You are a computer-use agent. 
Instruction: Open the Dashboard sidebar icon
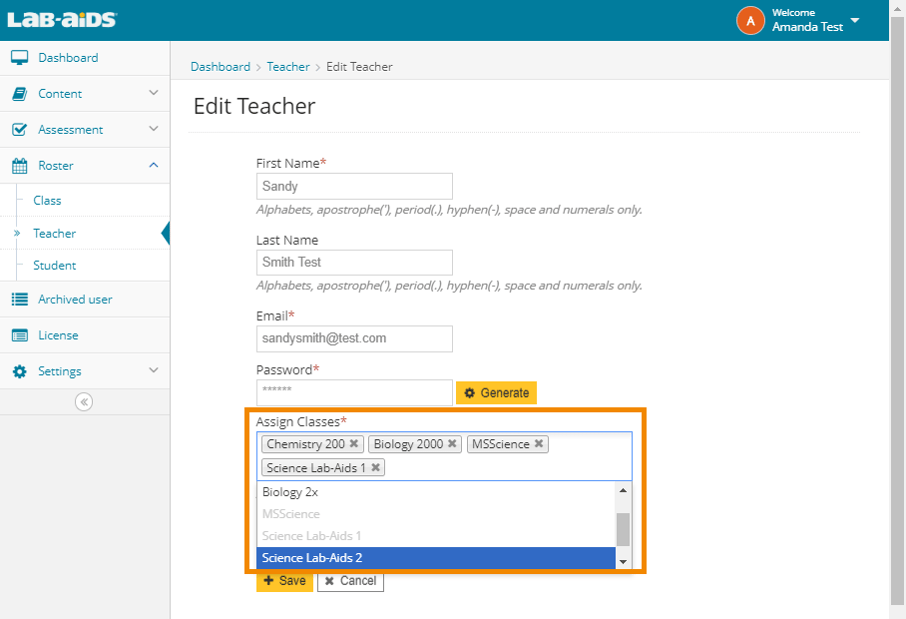[22, 57]
